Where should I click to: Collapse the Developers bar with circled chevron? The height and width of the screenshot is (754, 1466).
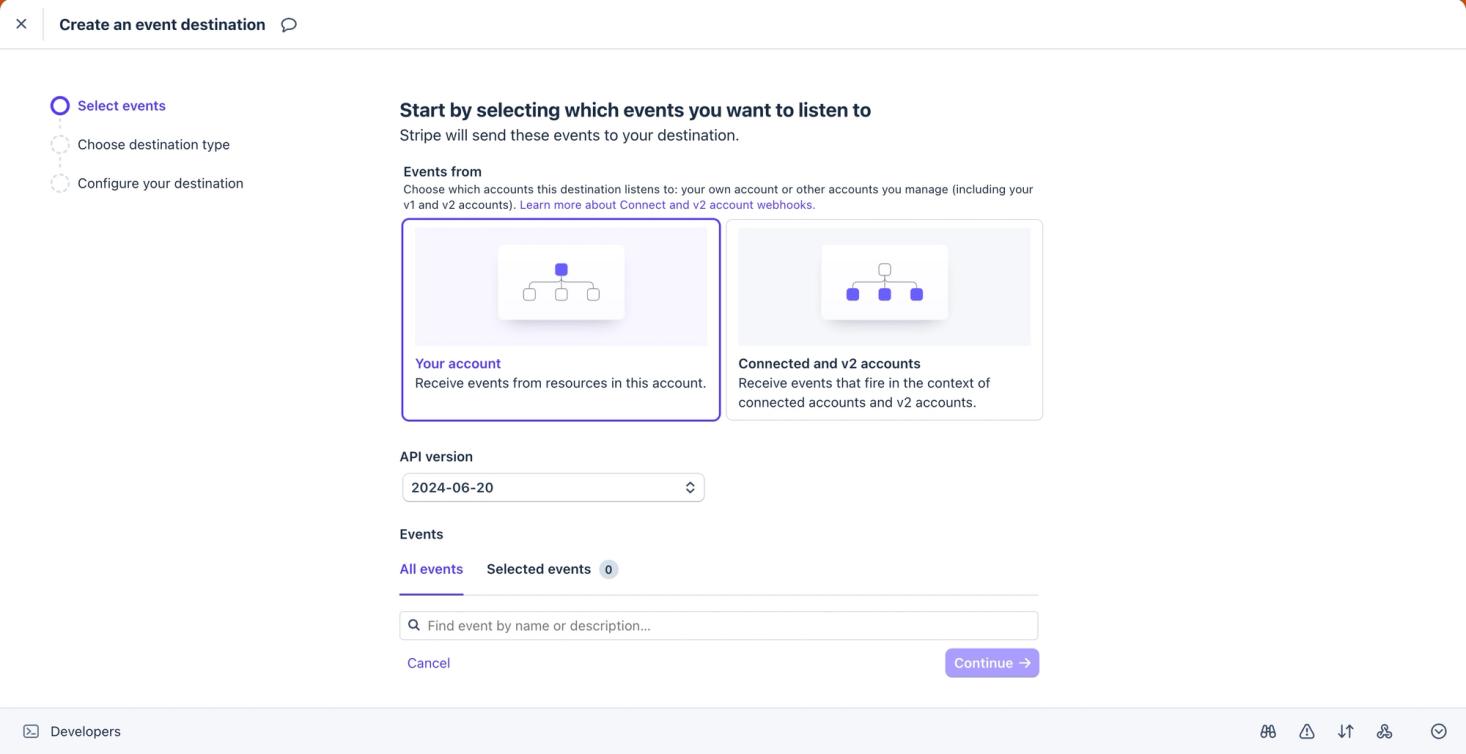coord(1438,731)
